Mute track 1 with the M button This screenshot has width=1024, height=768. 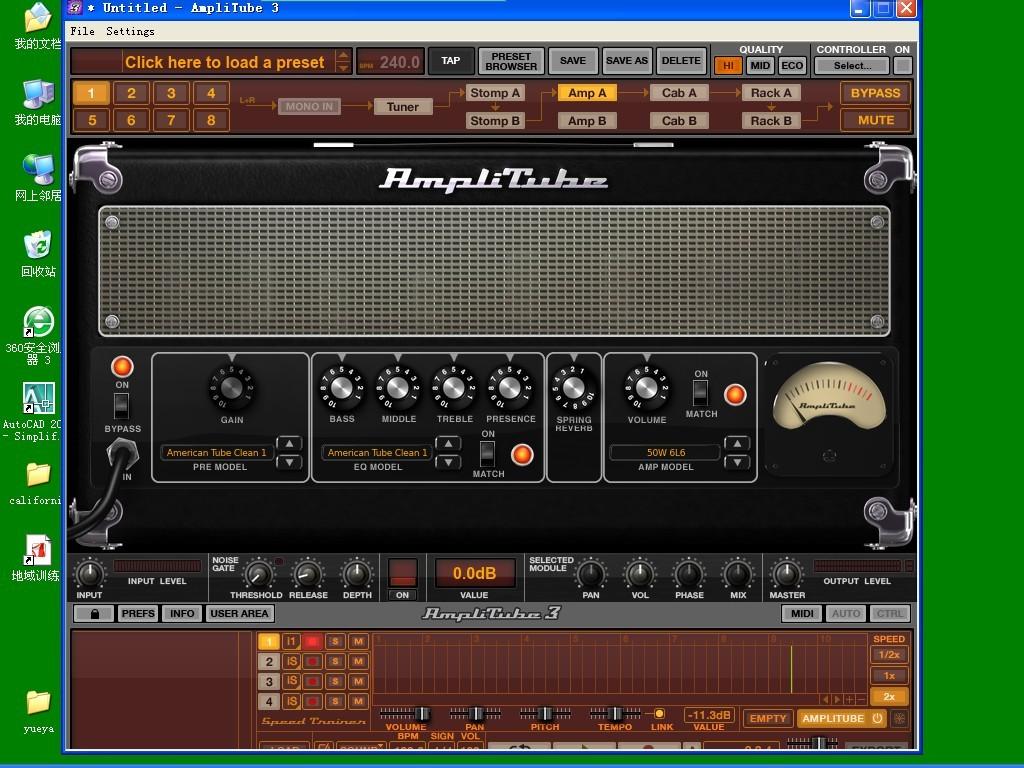tap(358, 642)
